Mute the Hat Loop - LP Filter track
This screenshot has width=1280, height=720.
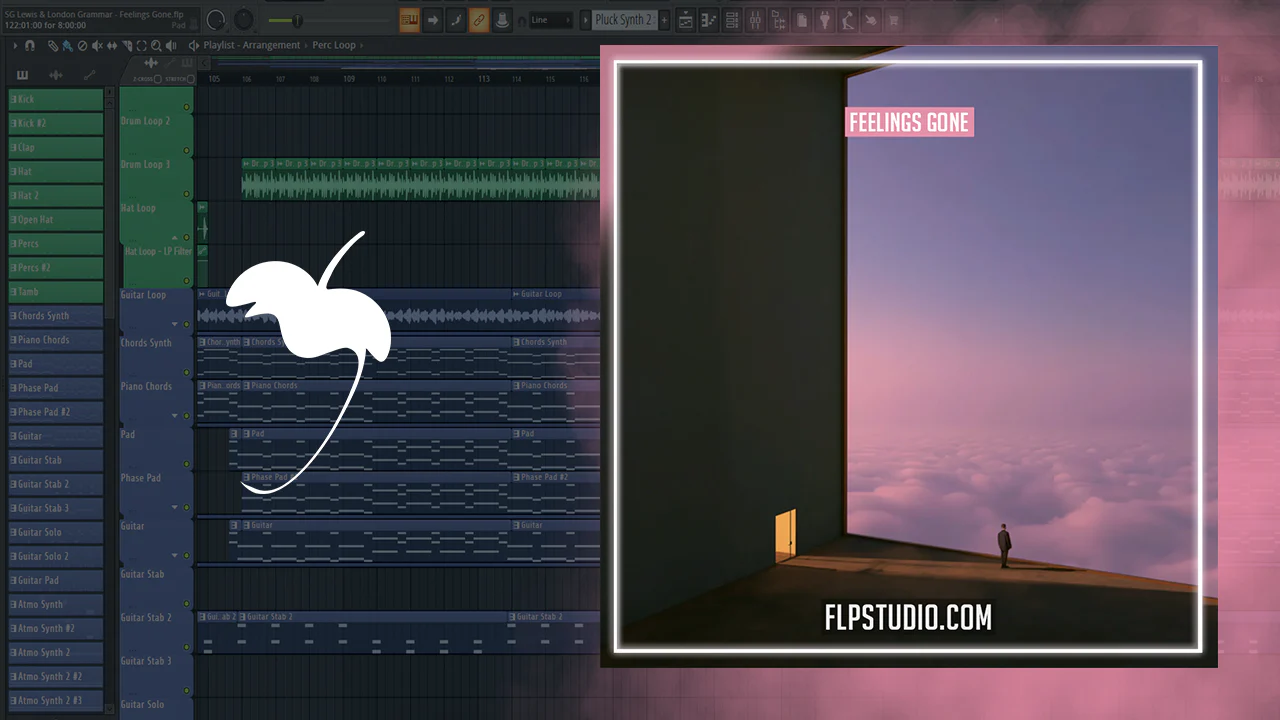click(186, 280)
